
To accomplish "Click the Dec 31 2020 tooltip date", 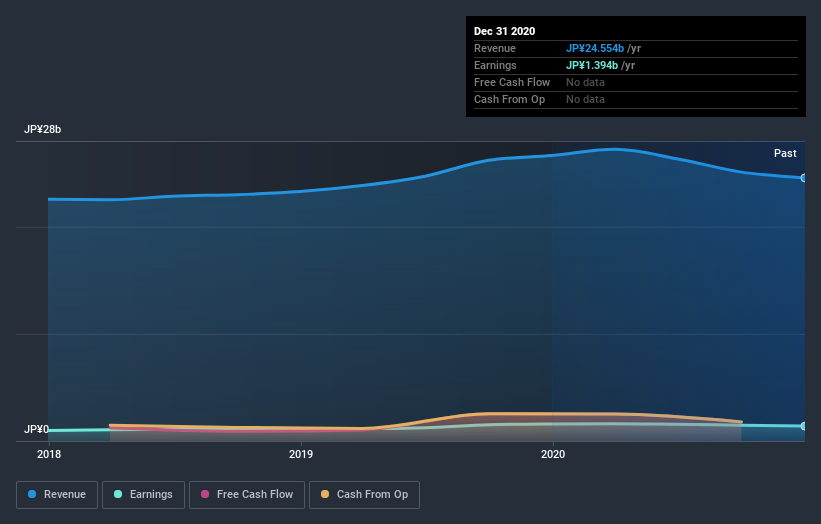I will tap(504, 31).
